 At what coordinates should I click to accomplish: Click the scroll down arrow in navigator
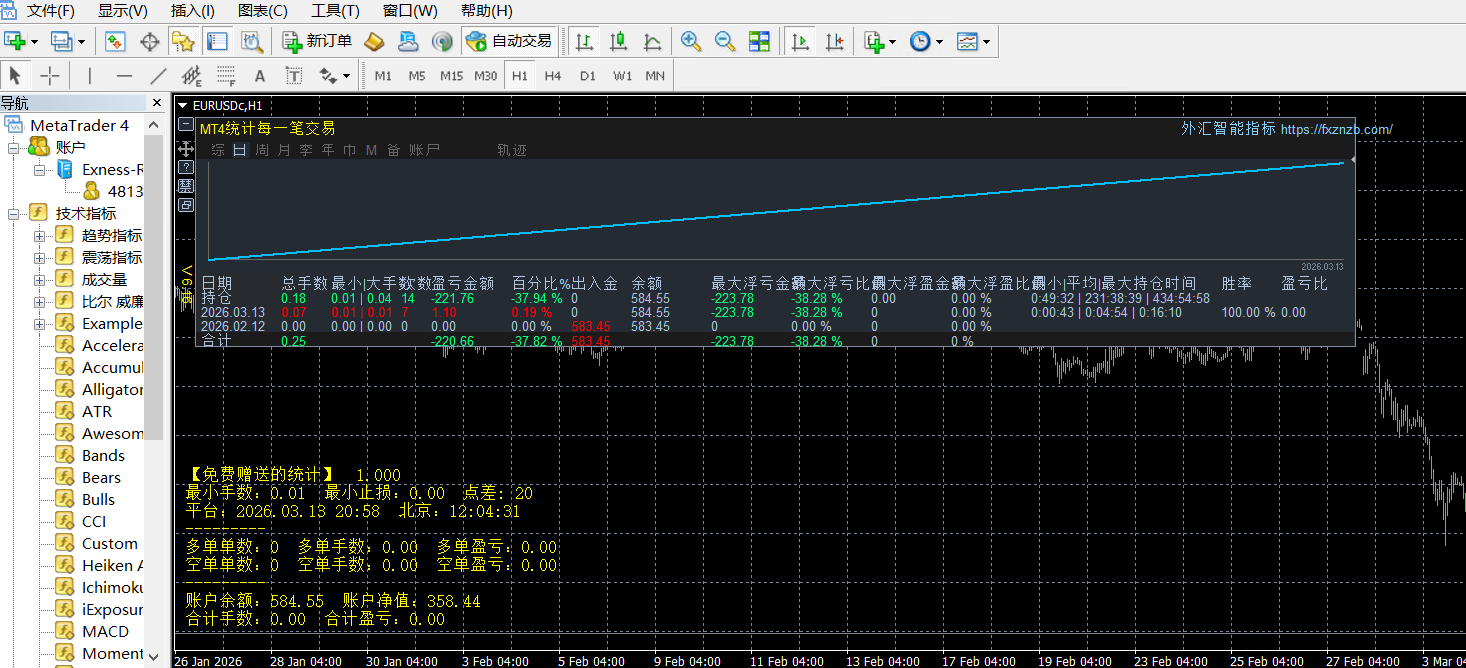tap(153, 655)
